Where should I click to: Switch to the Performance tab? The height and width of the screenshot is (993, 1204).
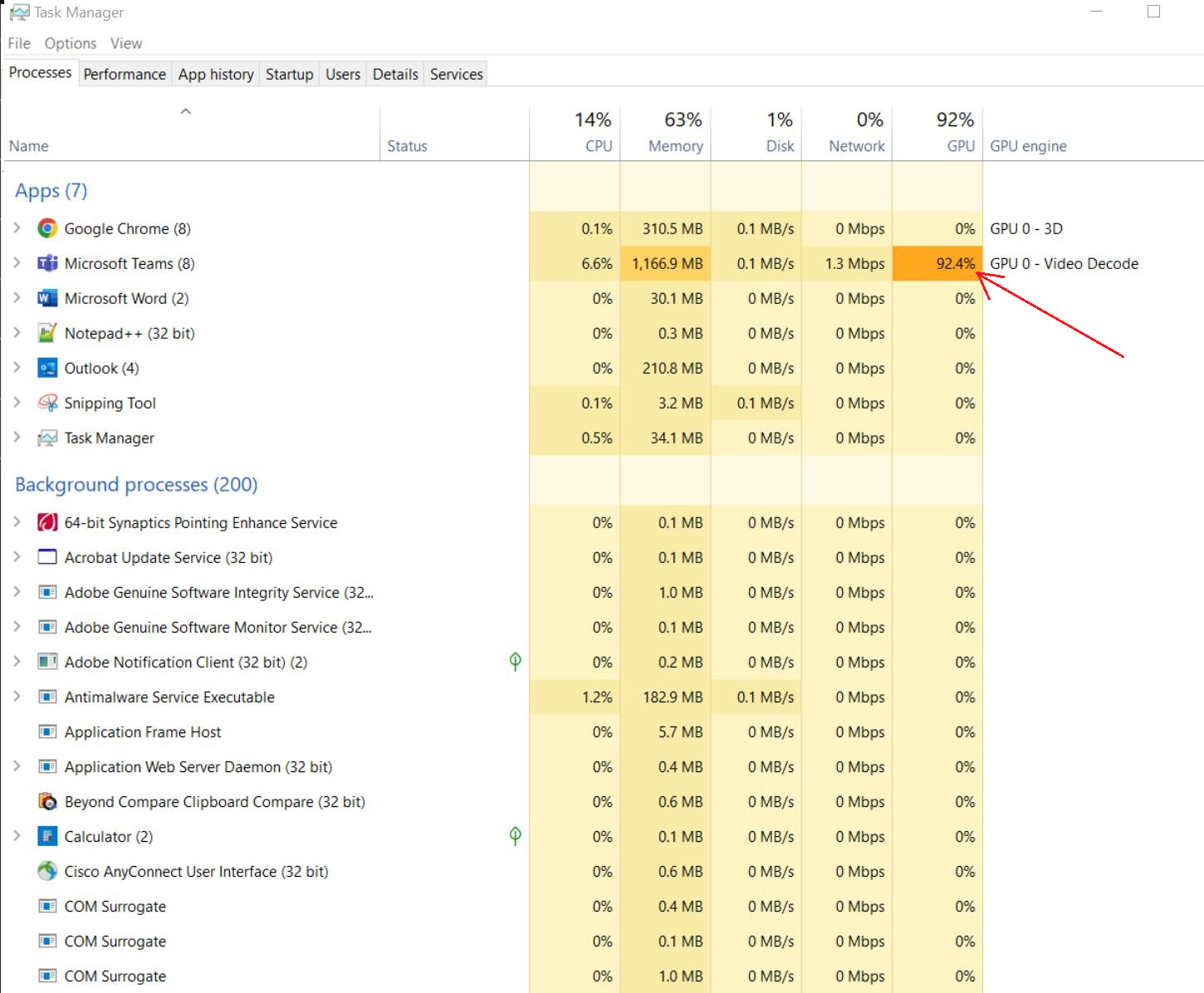[124, 74]
